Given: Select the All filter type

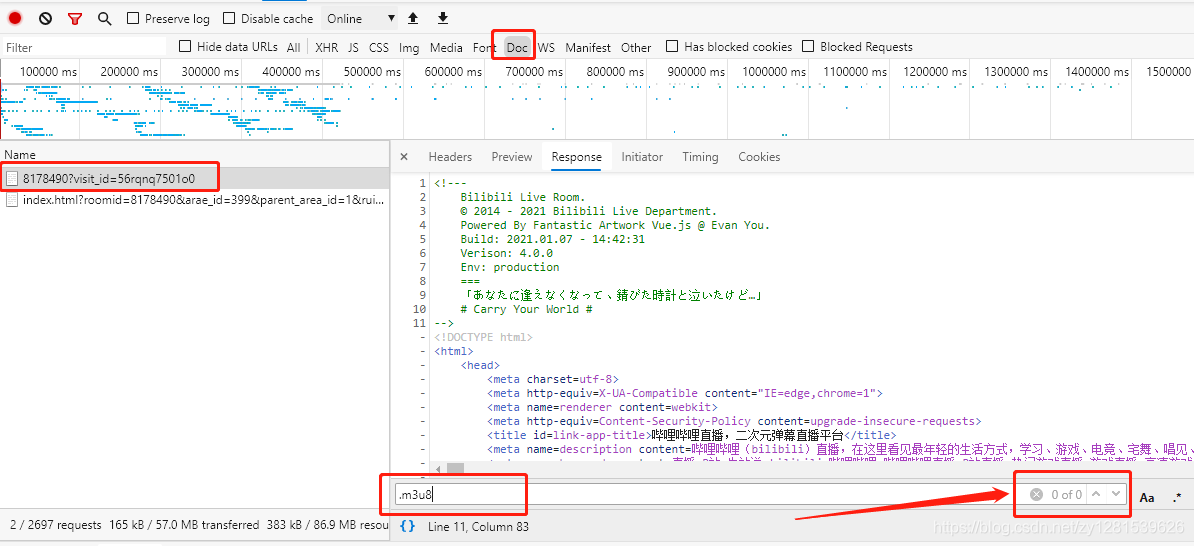Looking at the screenshot, I should coord(293,47).
